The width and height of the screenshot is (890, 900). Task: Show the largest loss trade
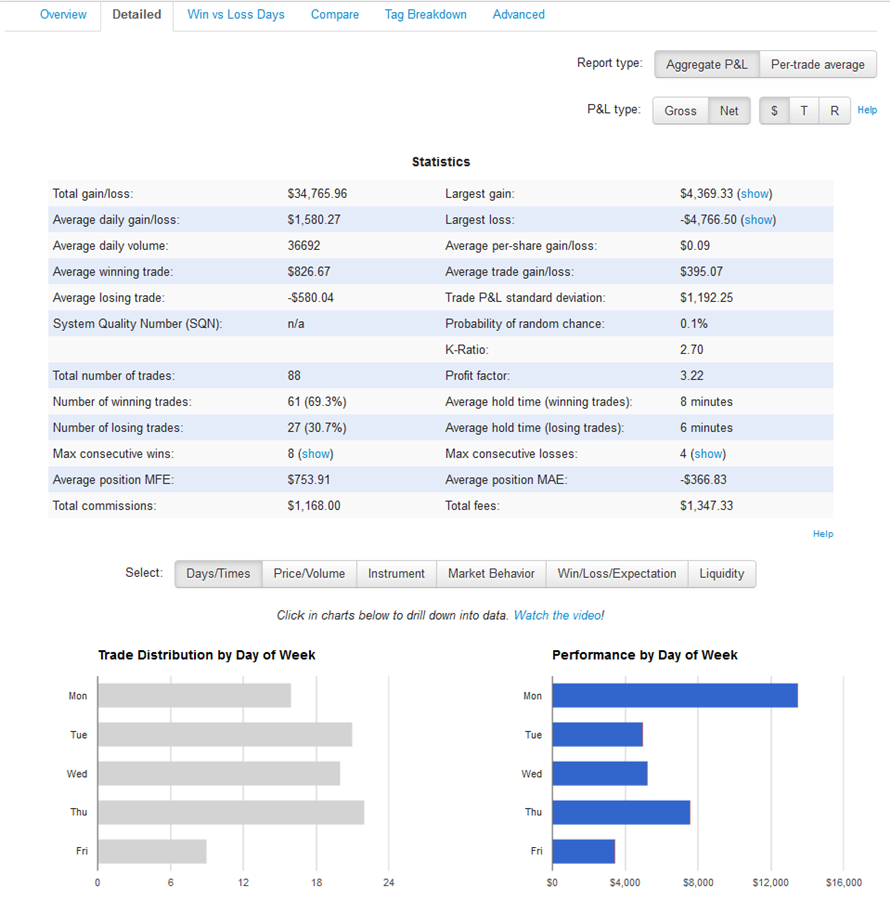(758, 220)
